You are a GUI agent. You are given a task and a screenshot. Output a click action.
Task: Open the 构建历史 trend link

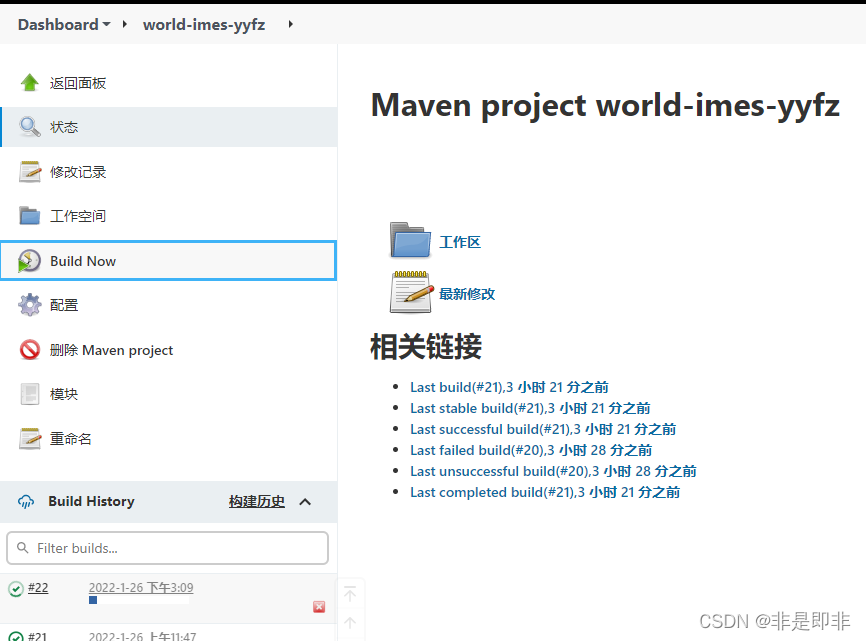tap(257, 501)
